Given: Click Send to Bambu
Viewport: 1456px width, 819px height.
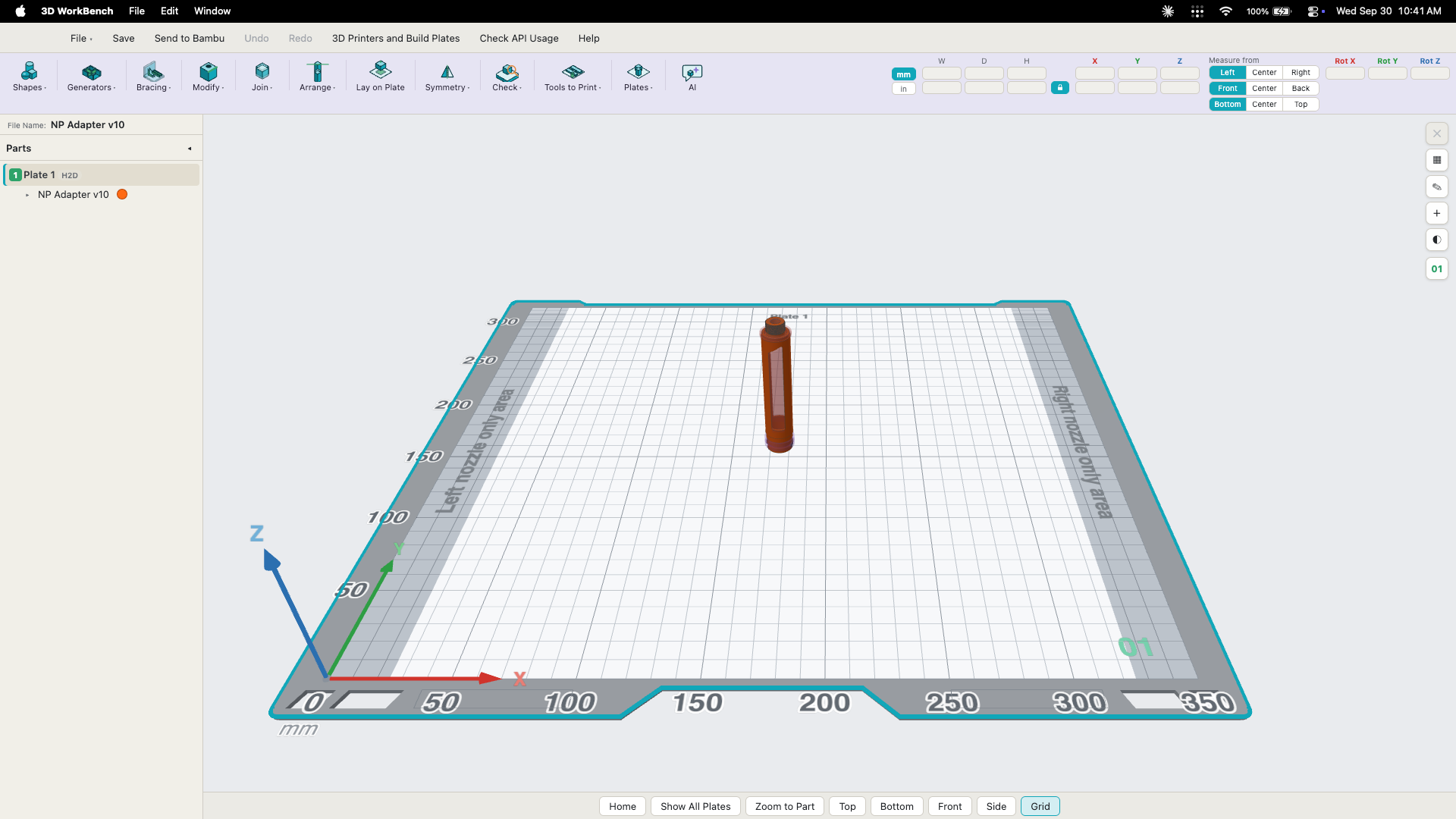Looking at the screenshot, I should coord(190,38).
